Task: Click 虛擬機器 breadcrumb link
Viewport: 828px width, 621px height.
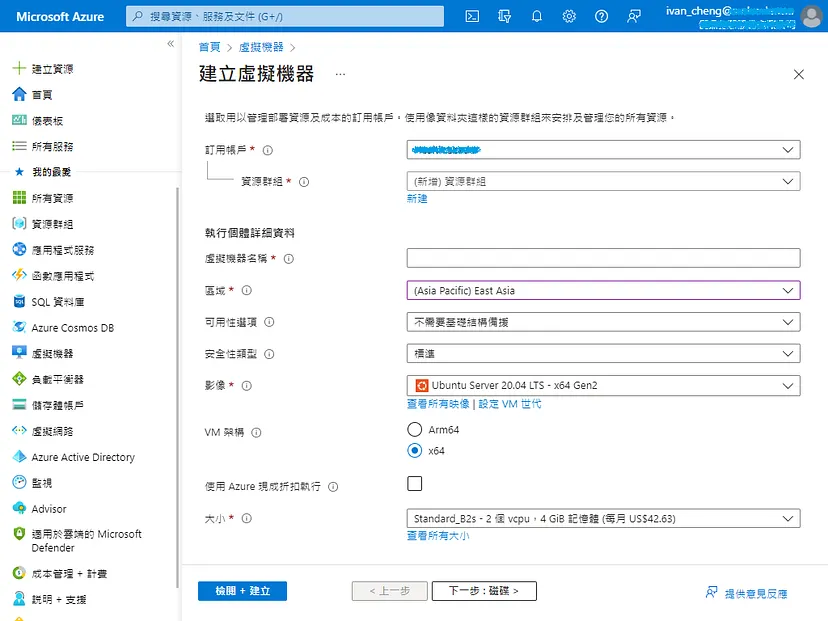Action: point(261,47)
